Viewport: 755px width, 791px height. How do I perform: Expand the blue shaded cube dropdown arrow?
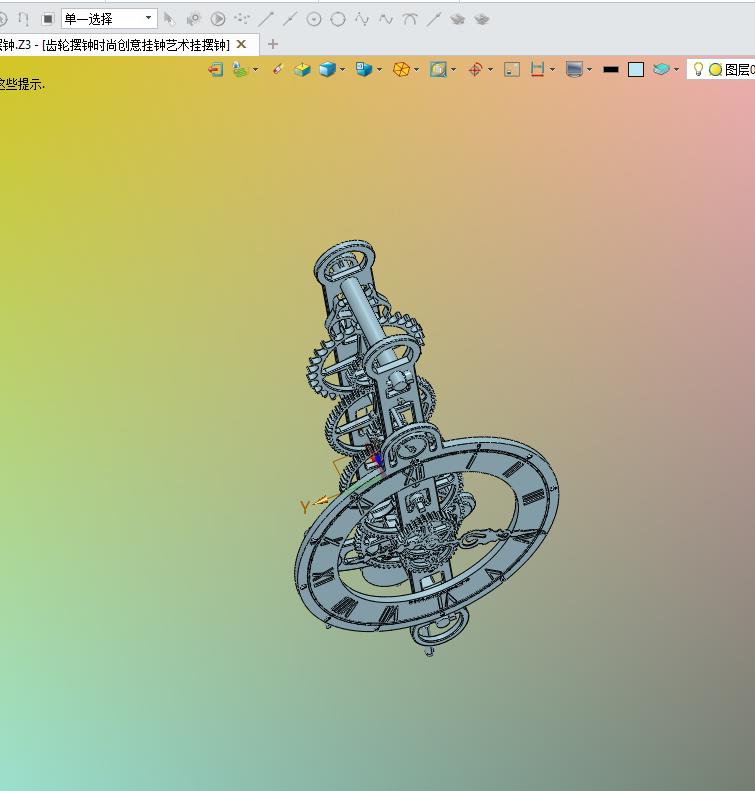point(343,70)
